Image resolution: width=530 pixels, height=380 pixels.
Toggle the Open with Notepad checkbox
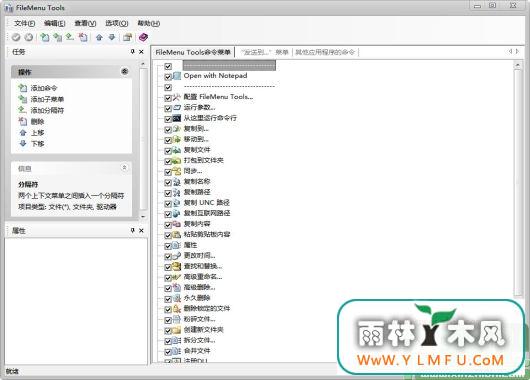click(x=168, y=77)
